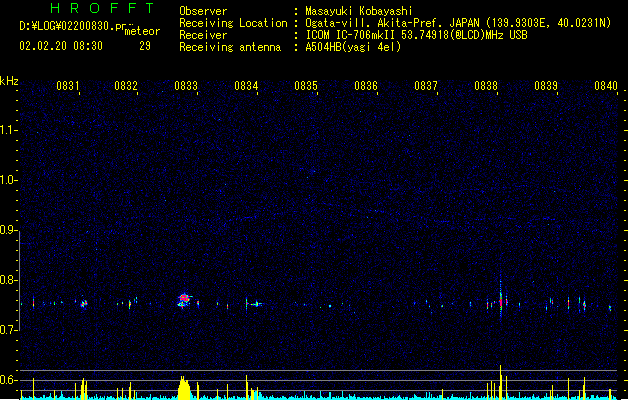Click the Receiving Location label
The height and width of the screenshot is (400, 629).
click(233, 23)
